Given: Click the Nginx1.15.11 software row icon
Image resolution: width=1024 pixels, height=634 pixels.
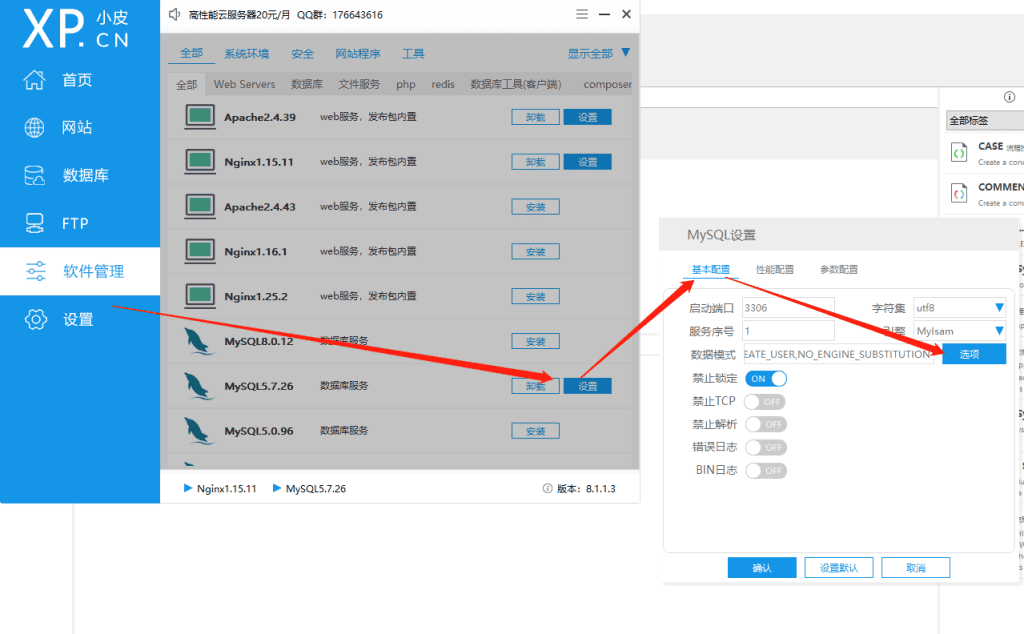Looking at the screenshot, I should point(200,161).
